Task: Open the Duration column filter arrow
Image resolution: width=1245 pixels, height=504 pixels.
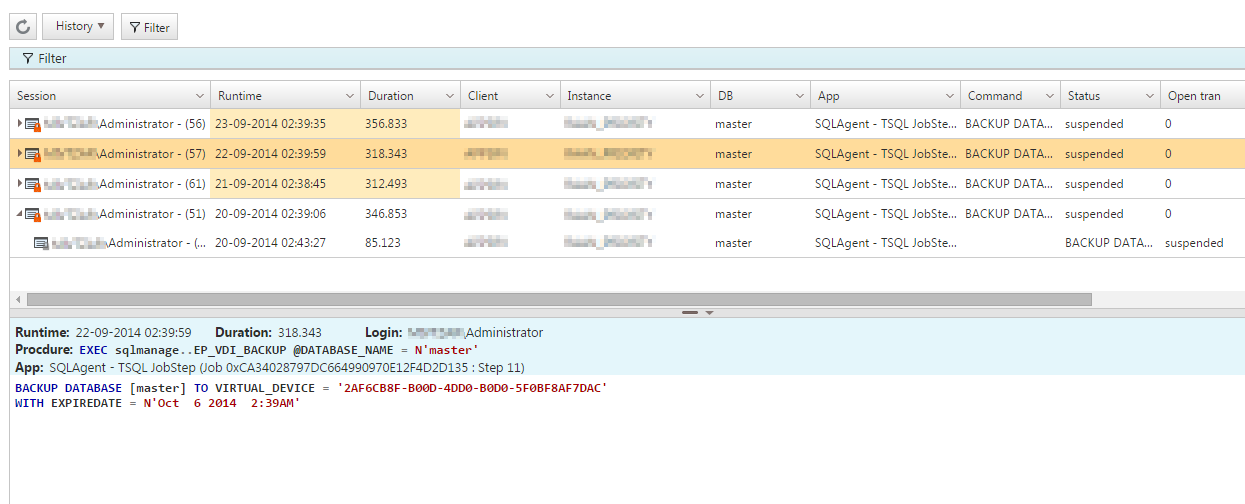Action: (449, 97)
